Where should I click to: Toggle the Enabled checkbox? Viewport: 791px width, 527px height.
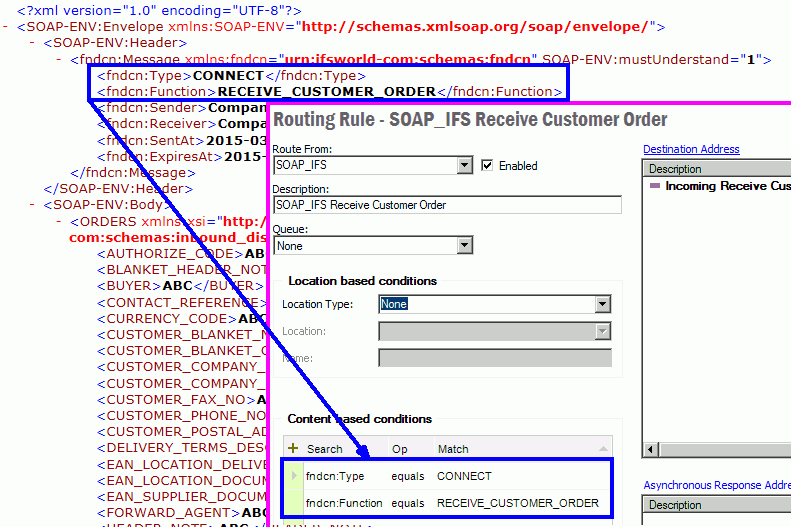487,166
